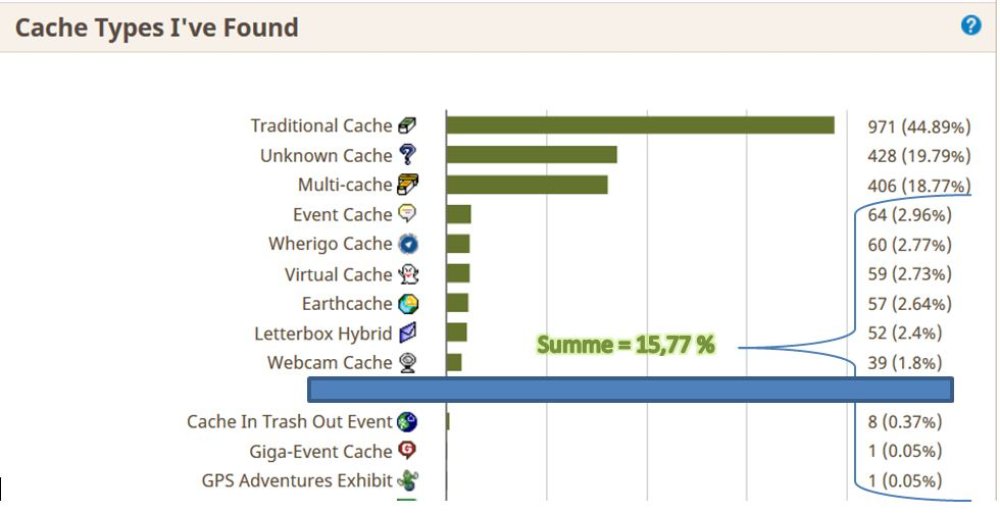Click the Earthcache globe icon
The image size is (1000, 513).
(407, 304)
